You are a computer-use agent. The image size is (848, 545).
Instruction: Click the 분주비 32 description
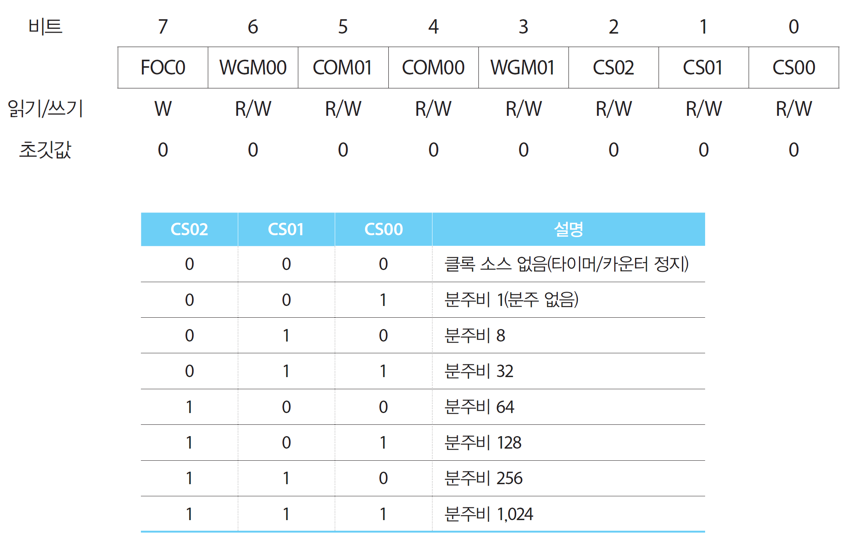click(479, 371)
